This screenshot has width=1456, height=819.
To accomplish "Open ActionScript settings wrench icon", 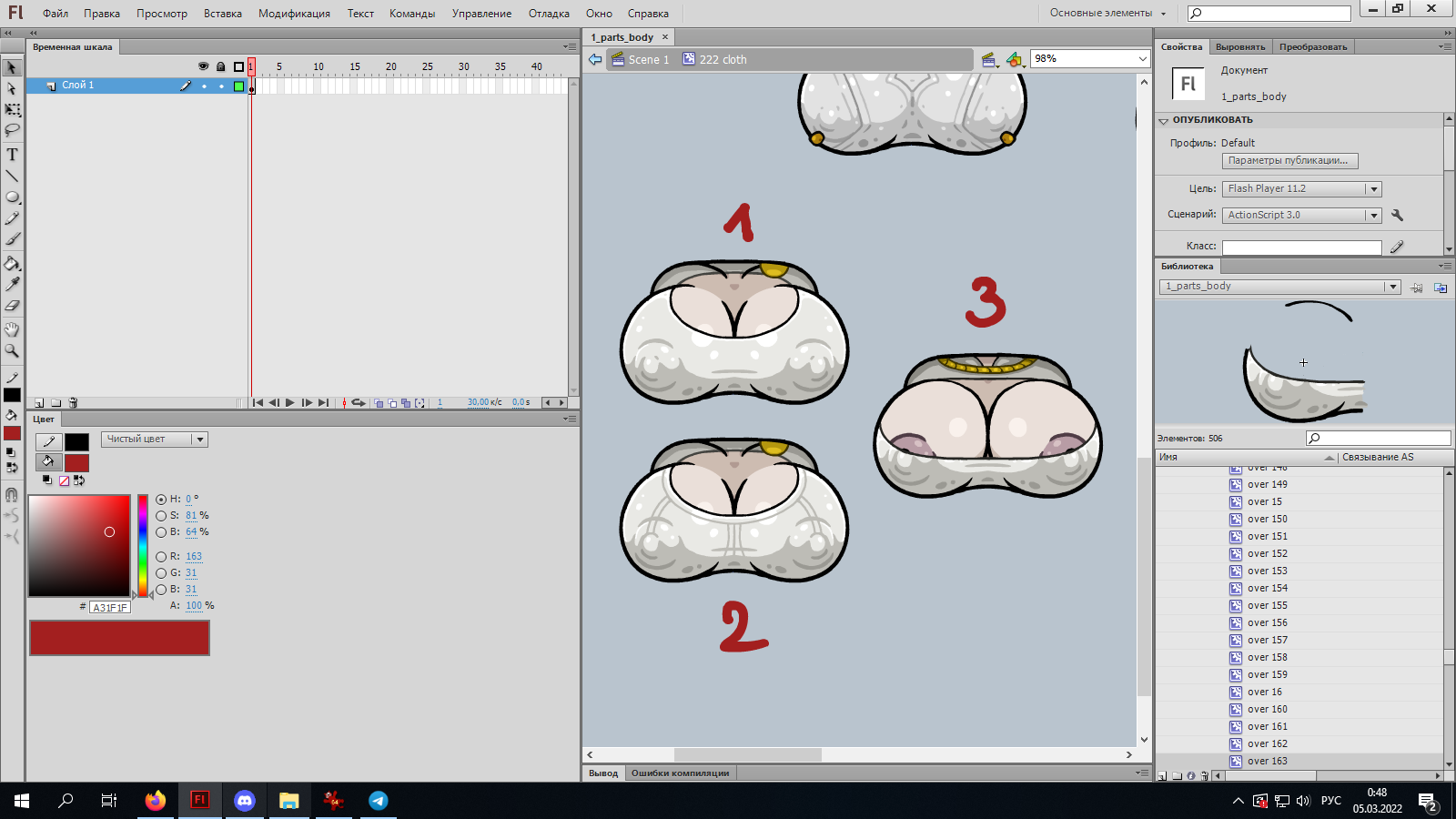I will pos(1397,215).
